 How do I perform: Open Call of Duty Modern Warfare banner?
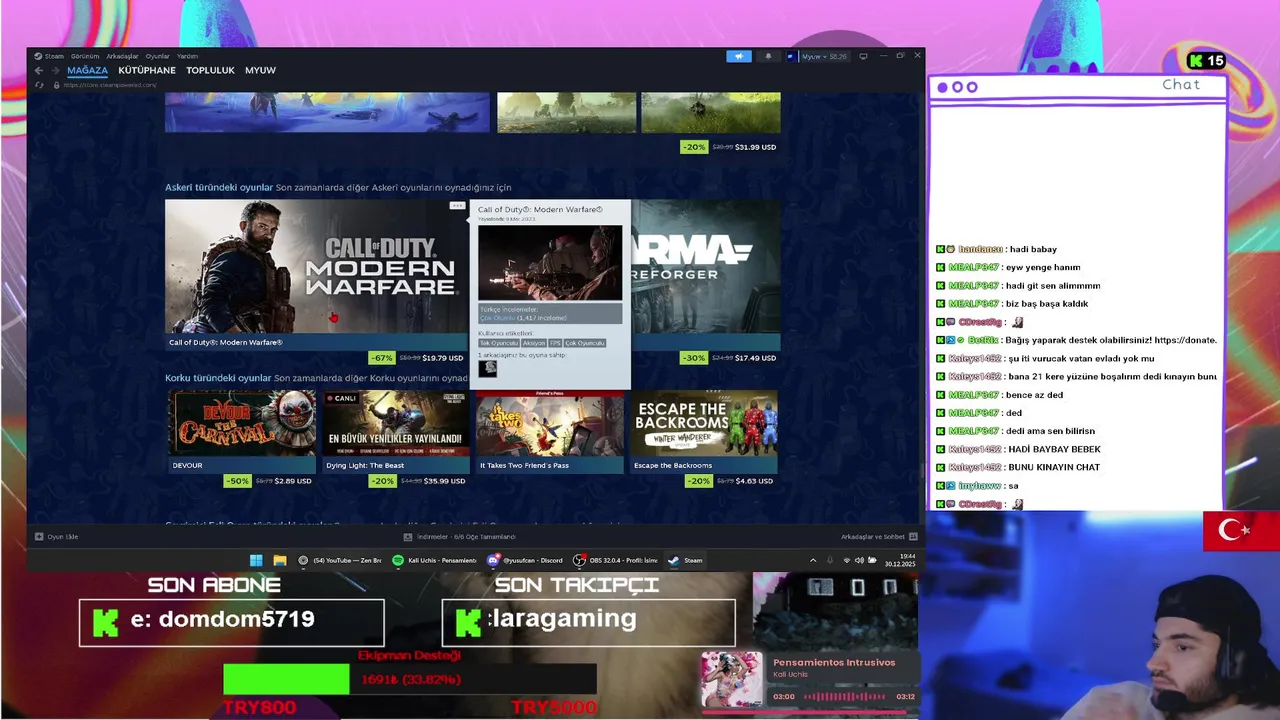coord(317,267)
